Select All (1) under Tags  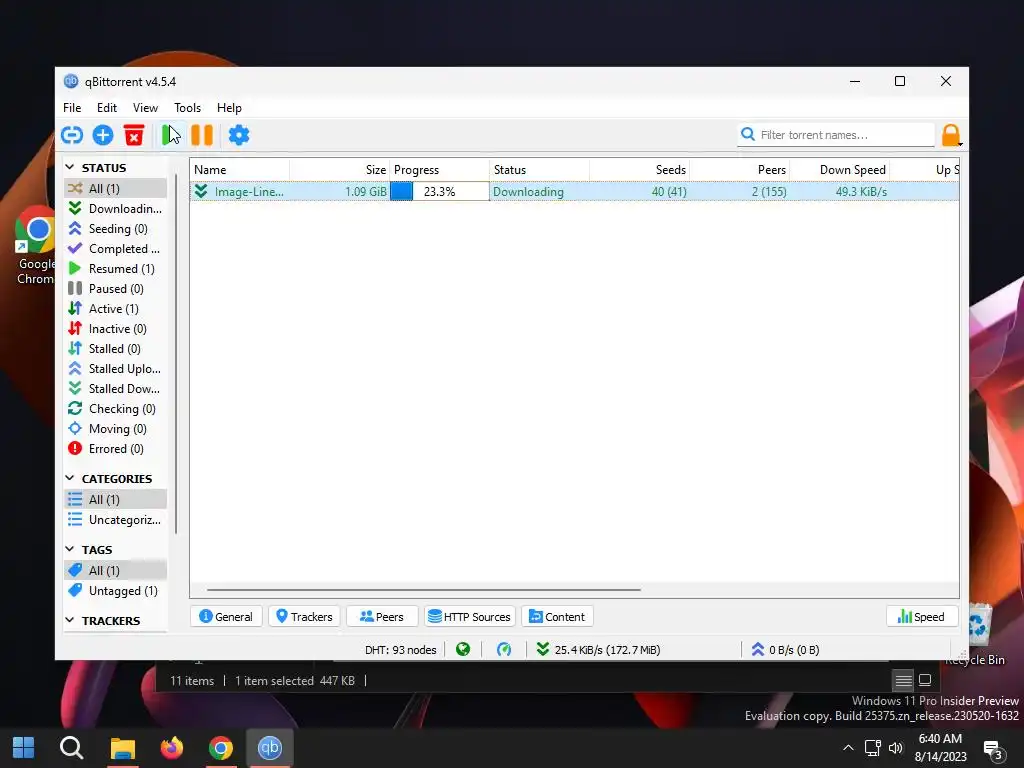116,570
